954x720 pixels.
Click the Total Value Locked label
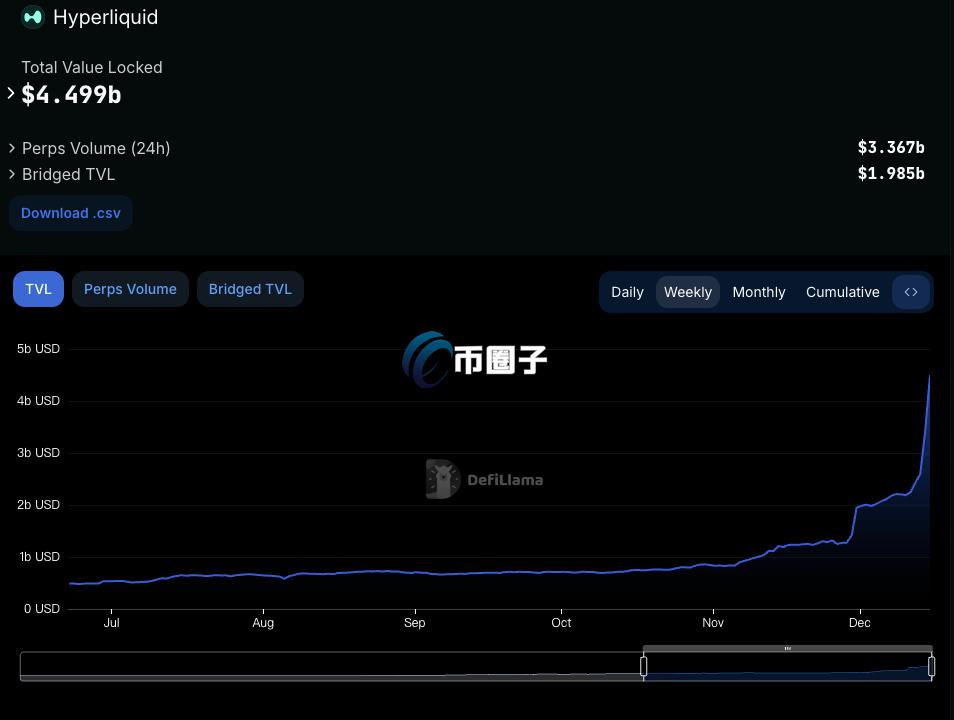92,68
